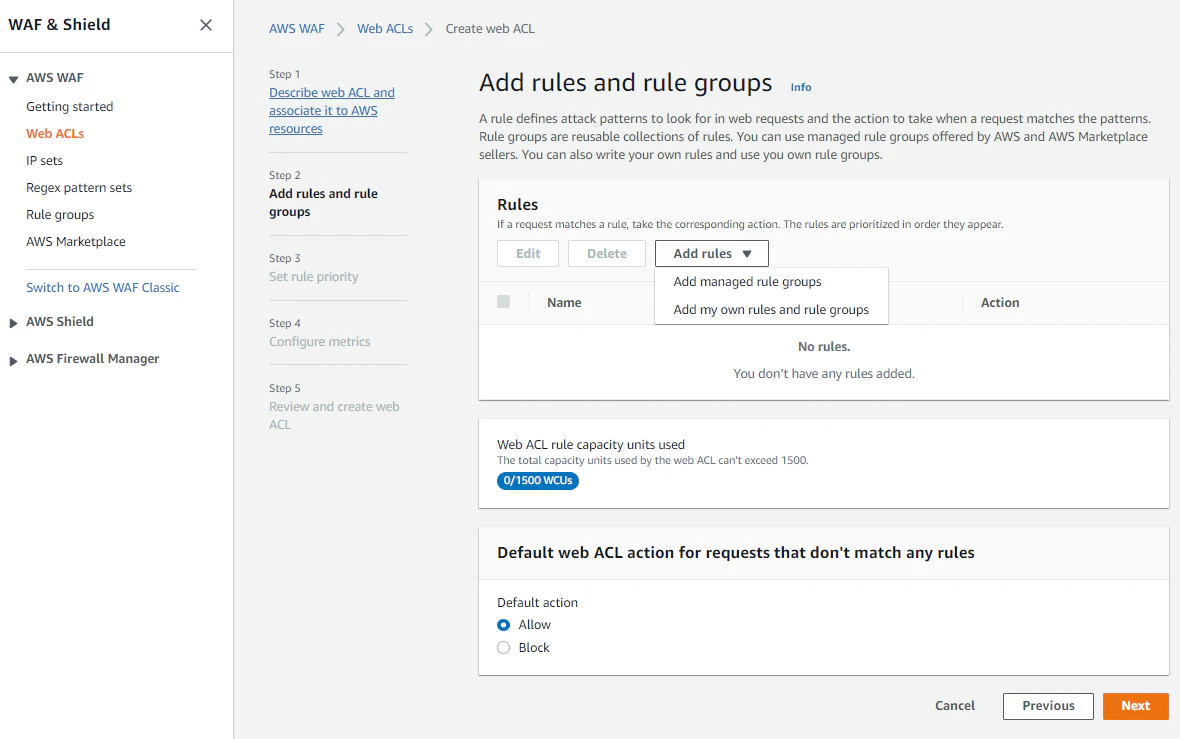Go back with the Previous button
This screenshot has height=739, width=1180.
point(1048,706)
